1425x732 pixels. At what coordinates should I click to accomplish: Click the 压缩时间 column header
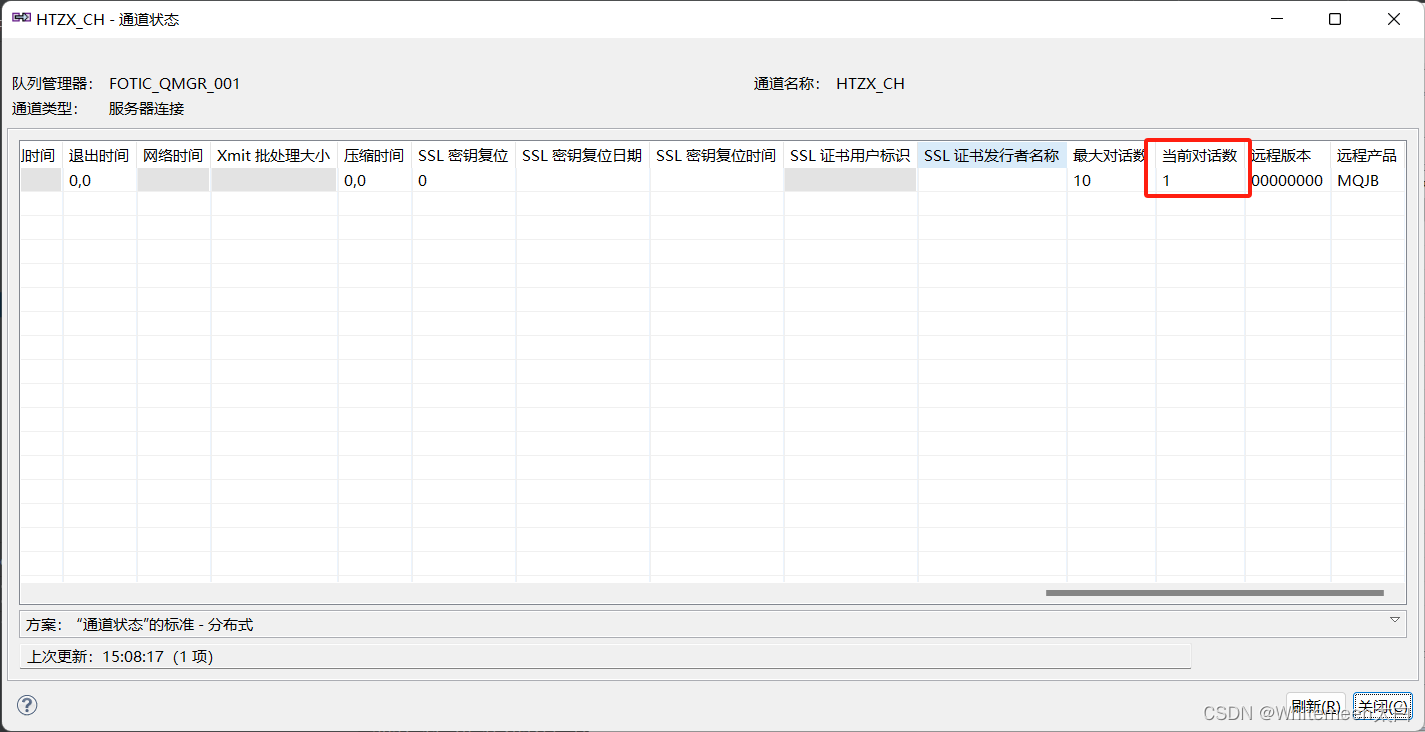[x=374, y=155]
